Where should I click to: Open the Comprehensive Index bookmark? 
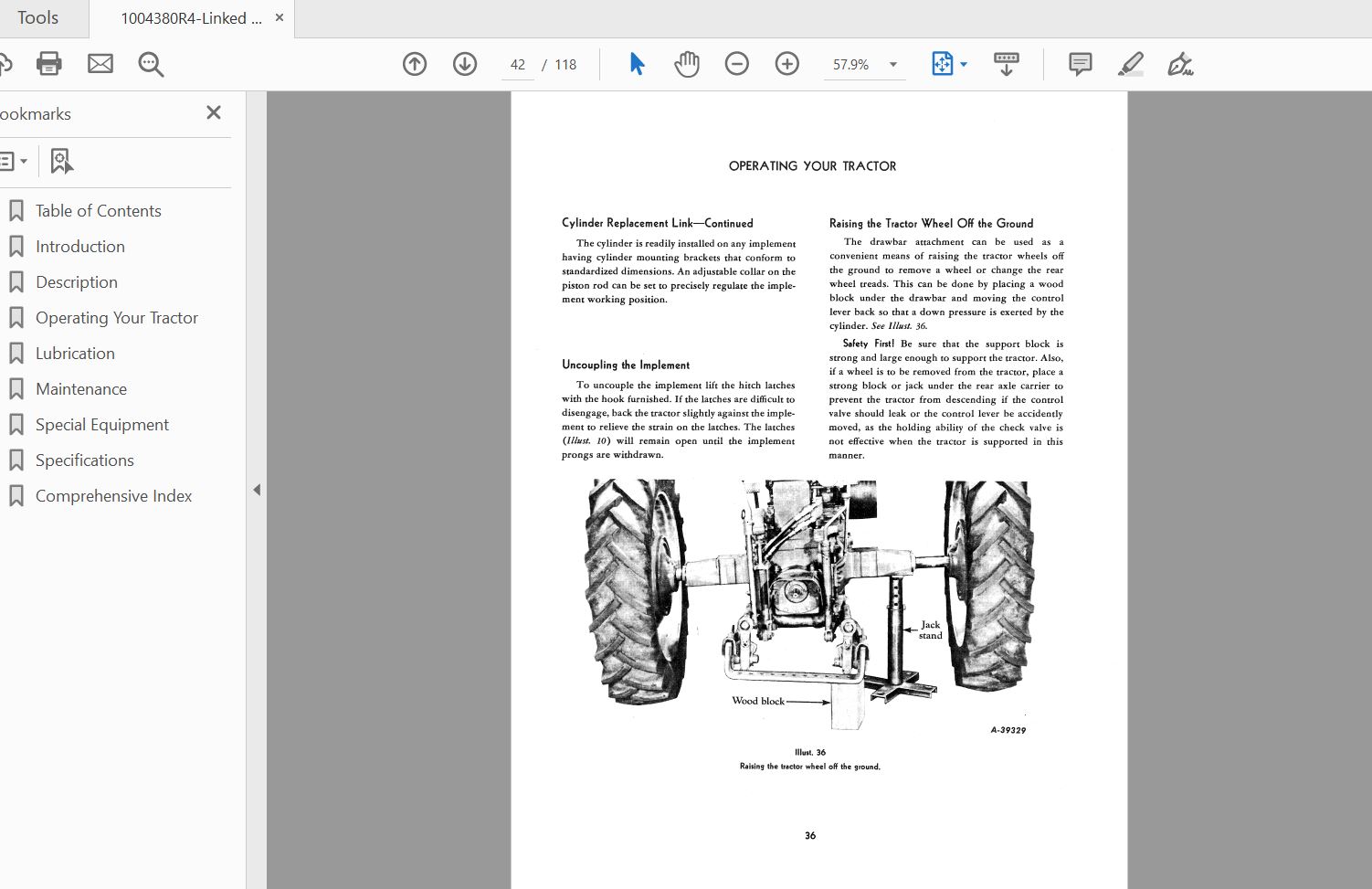coord(113,495)
